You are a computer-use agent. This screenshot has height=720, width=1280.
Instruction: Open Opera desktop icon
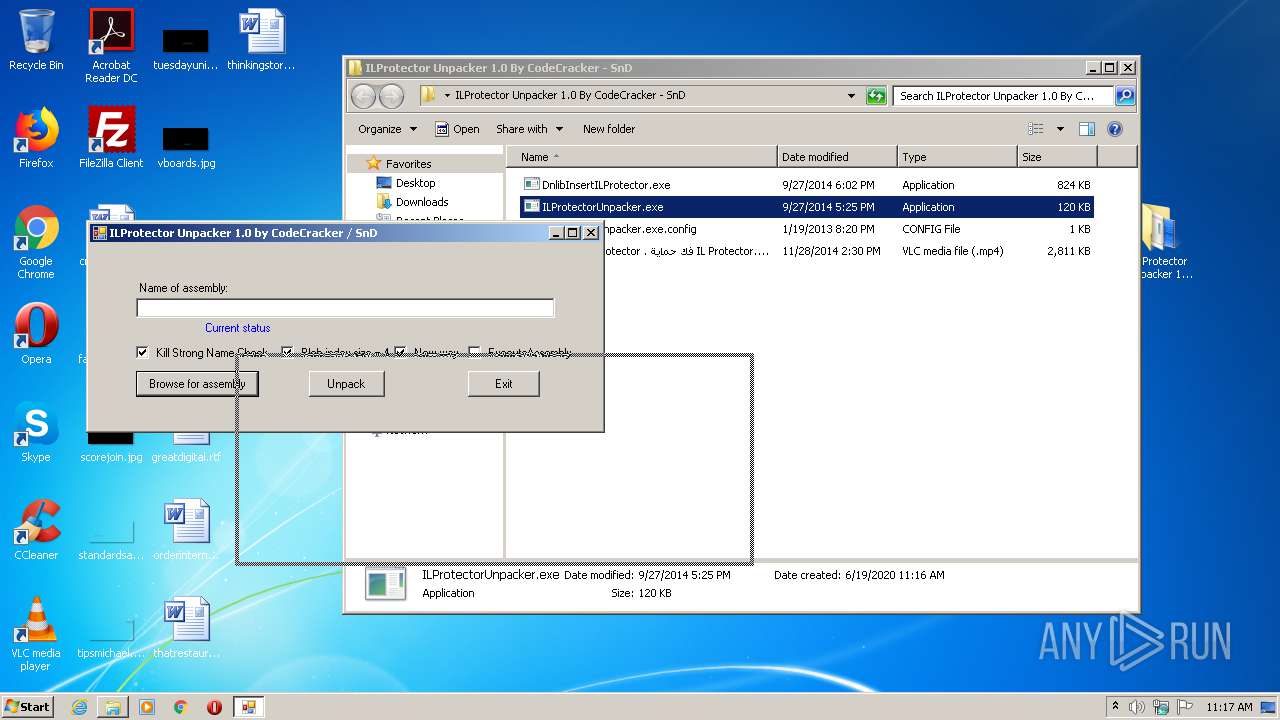point(36,334)
